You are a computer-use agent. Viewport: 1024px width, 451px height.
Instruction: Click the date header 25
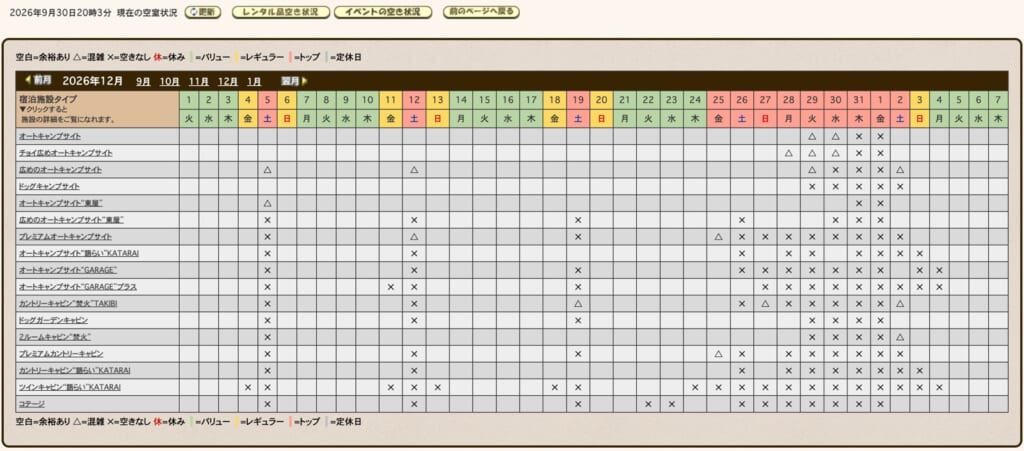point(718,100)
